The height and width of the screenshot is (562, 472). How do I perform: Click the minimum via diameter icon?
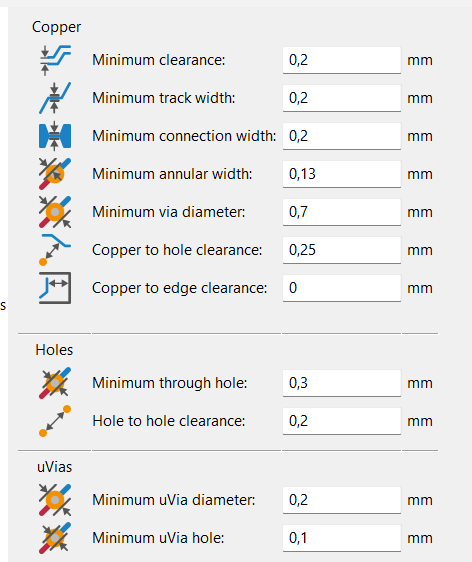tap(55, 212)
